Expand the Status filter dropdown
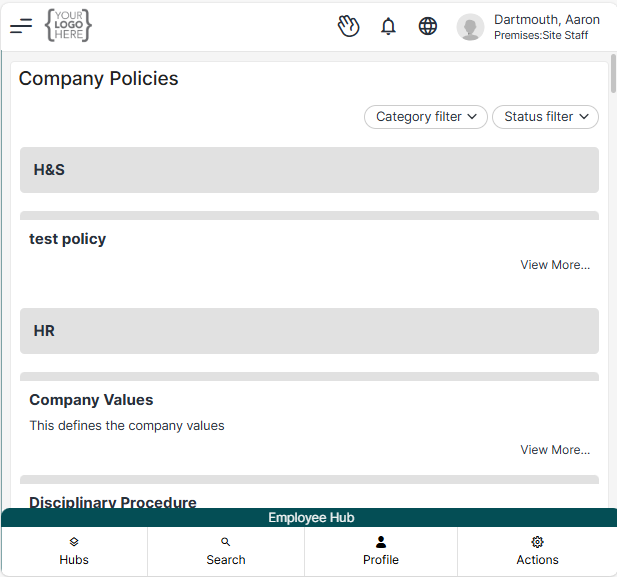The height and width of the screenshot is (577, 617). [545, 117]
